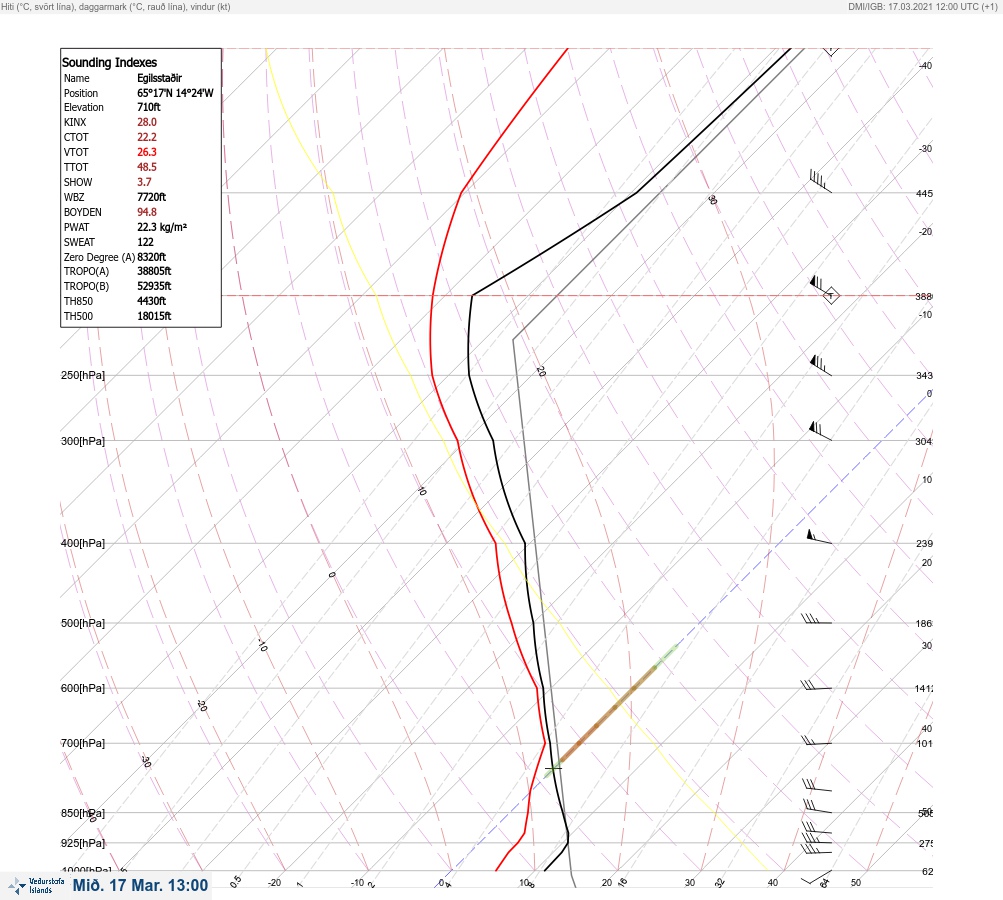Click the '445' height label at the right edge
This screenshot has height=900, width=1003.
(924, 193)
